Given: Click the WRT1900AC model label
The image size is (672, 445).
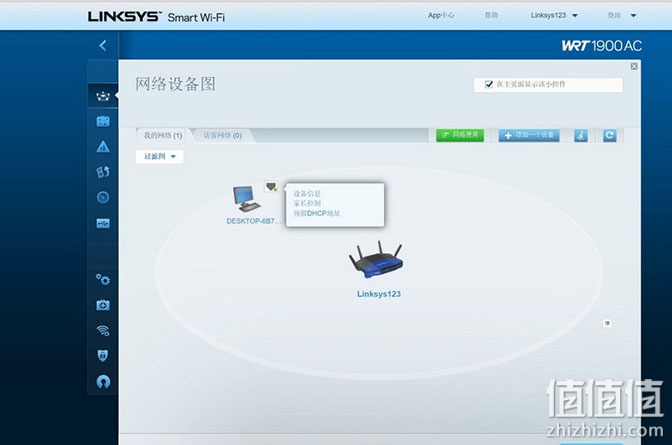Looking at the screenshot, I should coord(602,46).
